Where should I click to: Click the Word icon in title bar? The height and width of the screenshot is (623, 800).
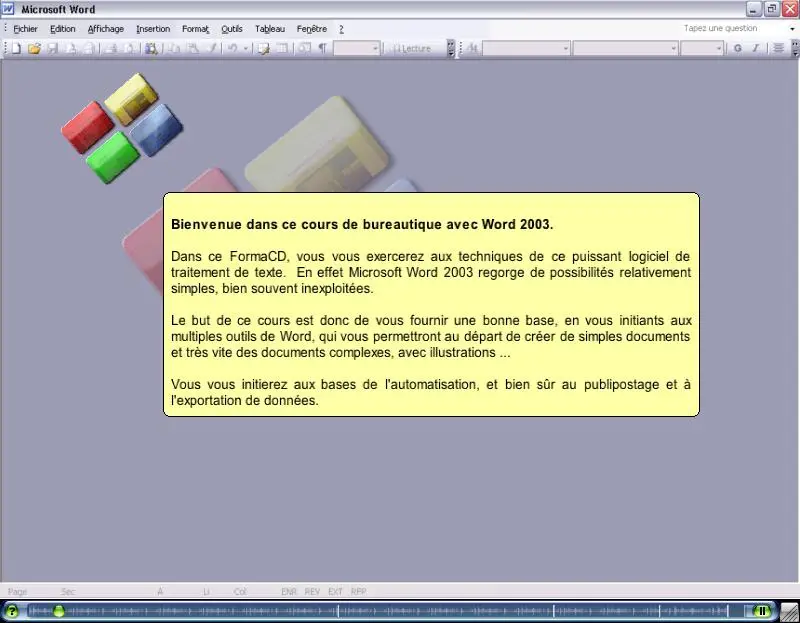point(8,9)
